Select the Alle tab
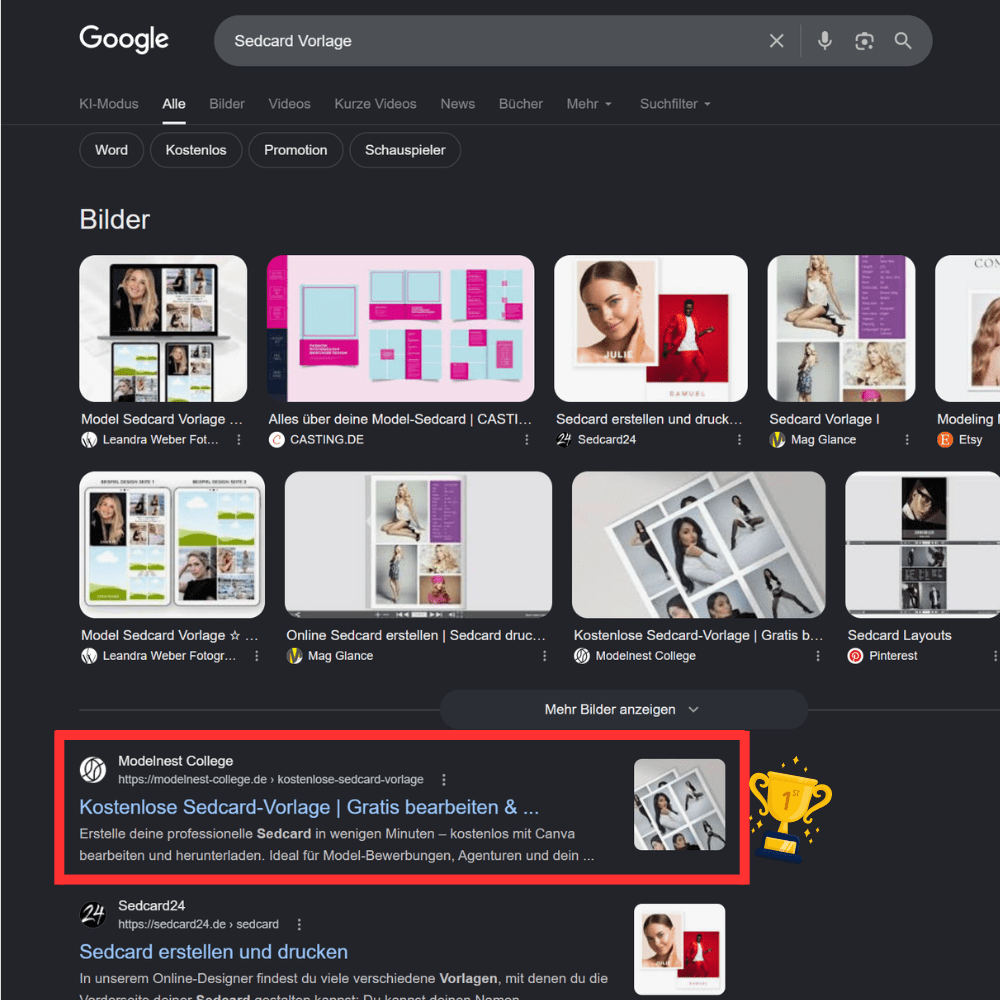 [173, 103]
